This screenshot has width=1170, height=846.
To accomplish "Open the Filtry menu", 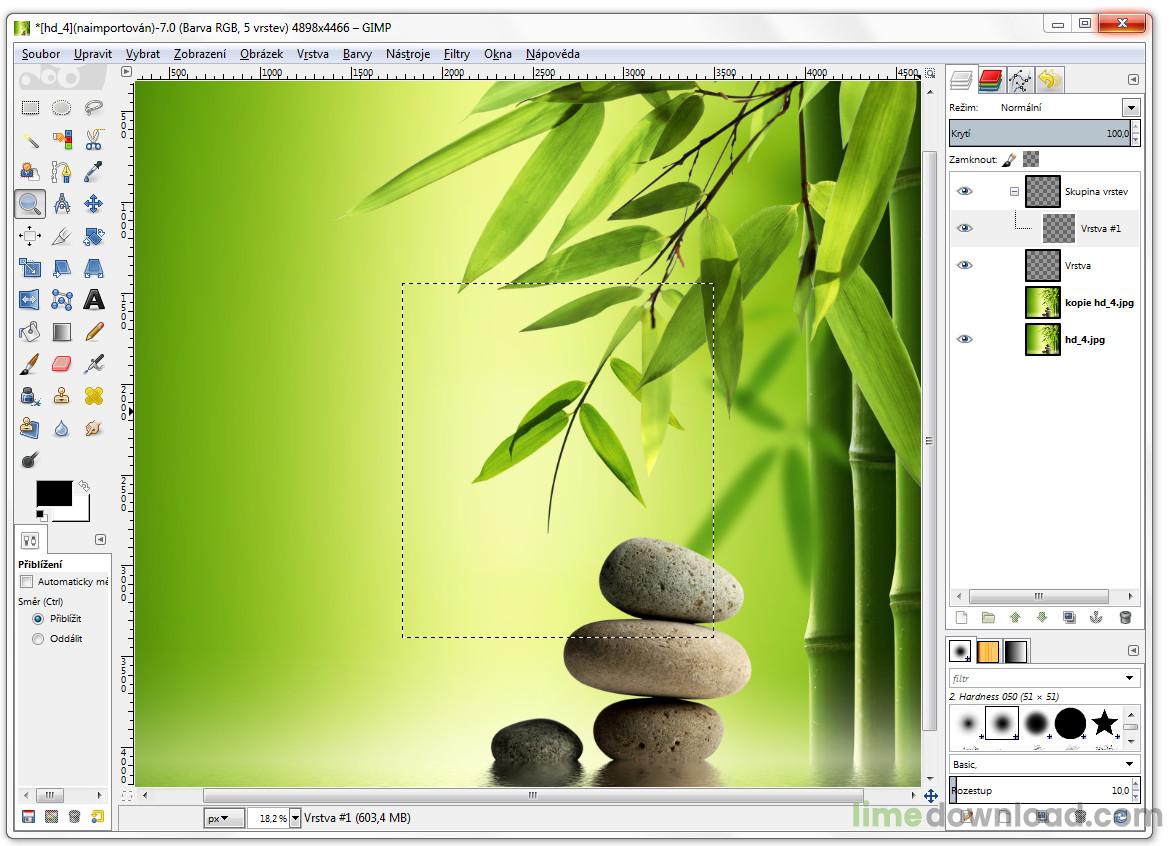I will tap(456, 54).
